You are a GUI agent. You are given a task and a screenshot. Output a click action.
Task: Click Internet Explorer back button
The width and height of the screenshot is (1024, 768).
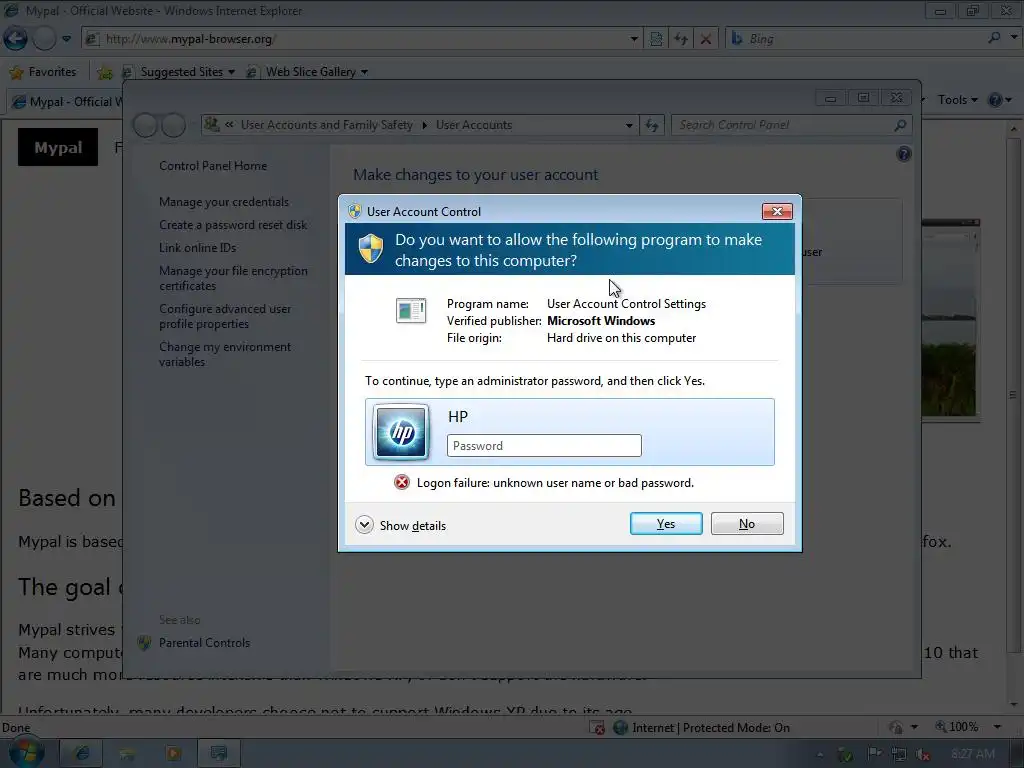[15, 39]
